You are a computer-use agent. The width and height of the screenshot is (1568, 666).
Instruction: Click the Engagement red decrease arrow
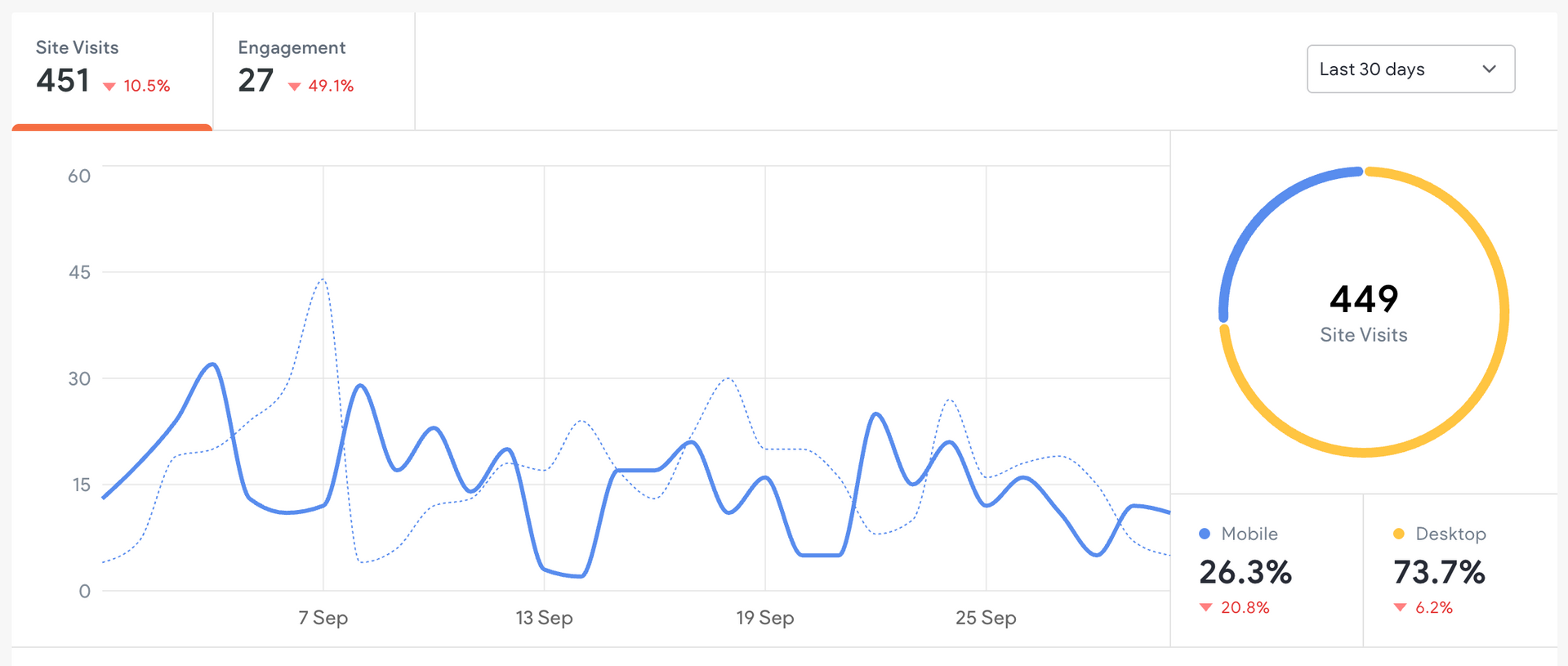click(295, 87)
